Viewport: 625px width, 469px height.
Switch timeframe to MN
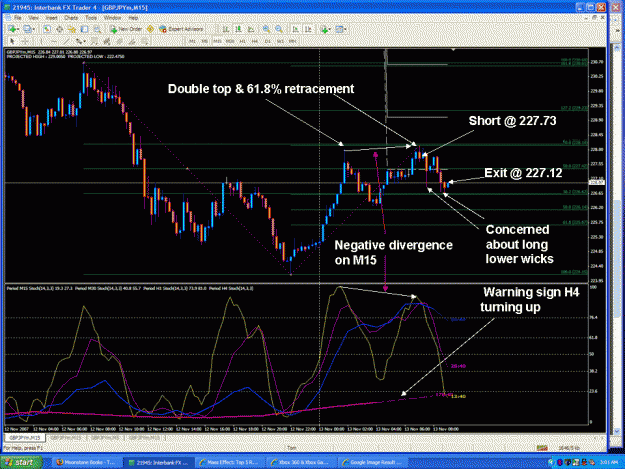[293, 41]
